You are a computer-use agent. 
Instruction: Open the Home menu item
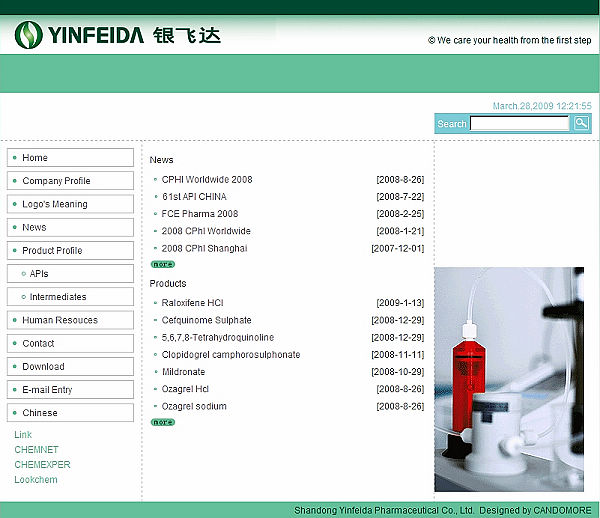click(70, 158)
